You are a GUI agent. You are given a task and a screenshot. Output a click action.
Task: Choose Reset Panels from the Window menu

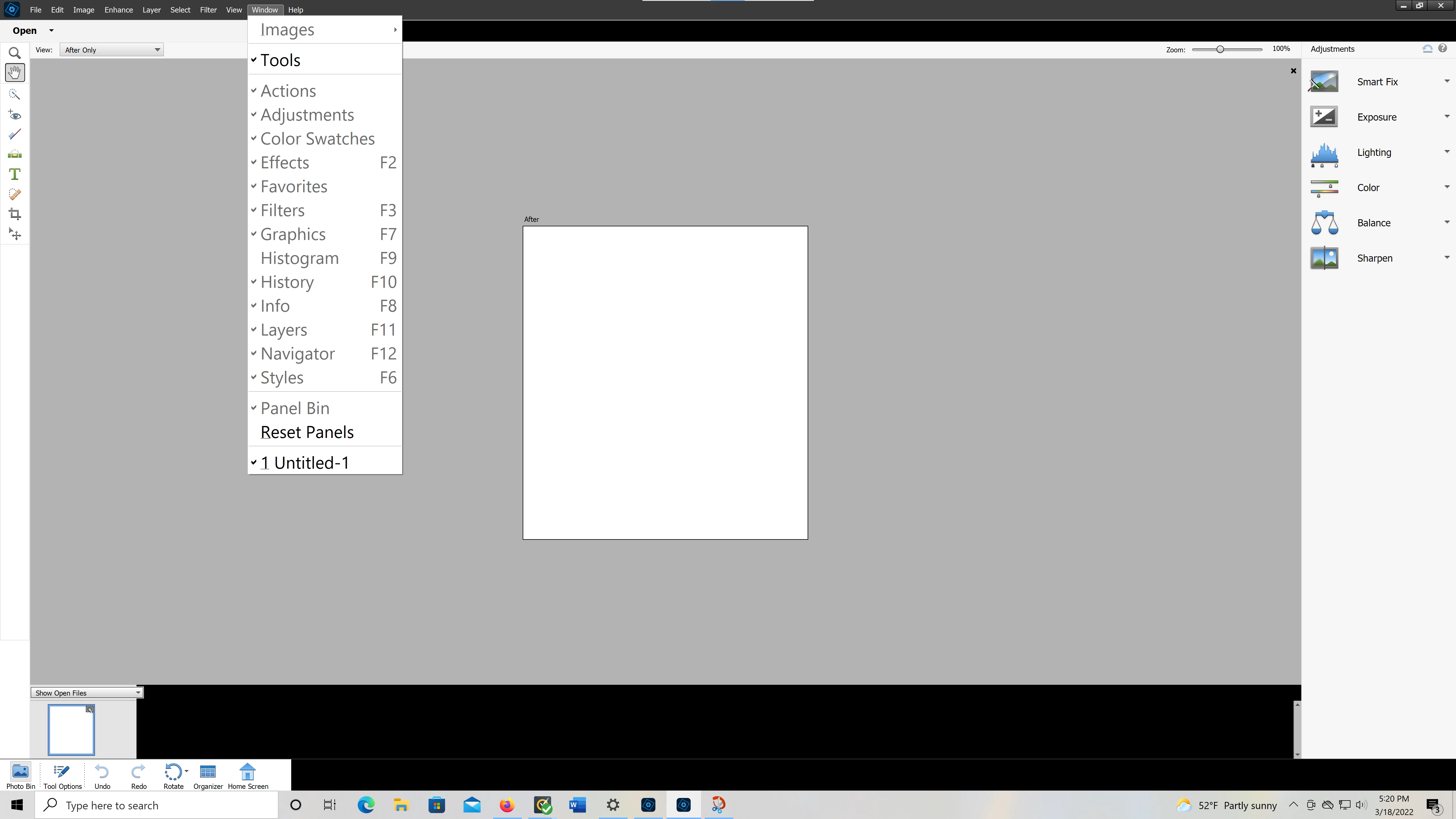click(x=307, y=432)
